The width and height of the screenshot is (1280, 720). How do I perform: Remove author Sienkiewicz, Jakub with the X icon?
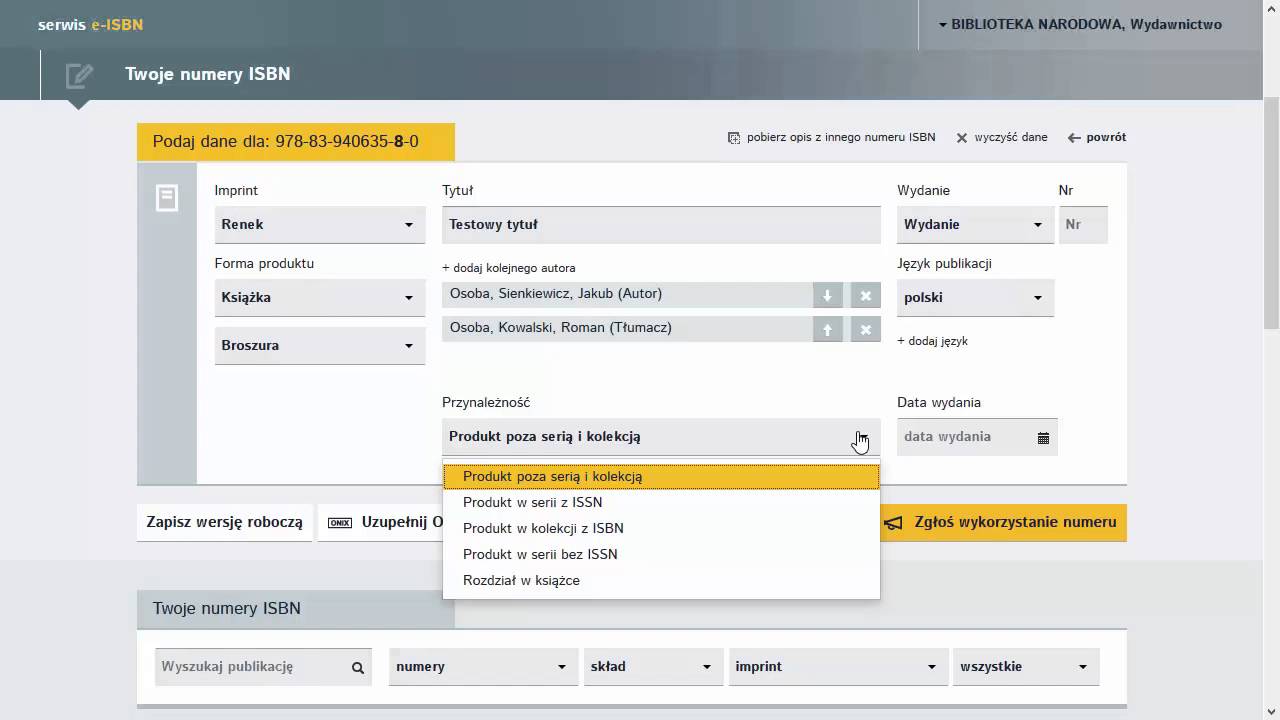point(866,295)
